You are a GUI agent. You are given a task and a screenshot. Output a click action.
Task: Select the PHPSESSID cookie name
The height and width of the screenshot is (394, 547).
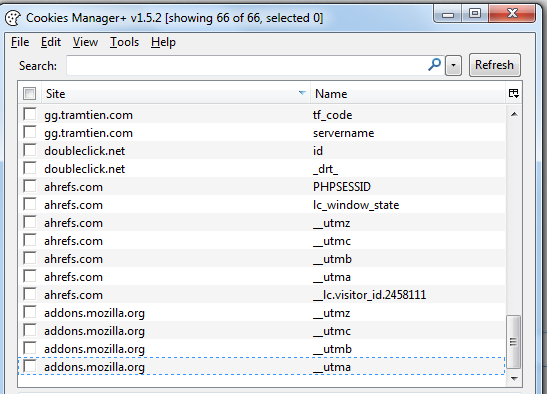[342, 187]
